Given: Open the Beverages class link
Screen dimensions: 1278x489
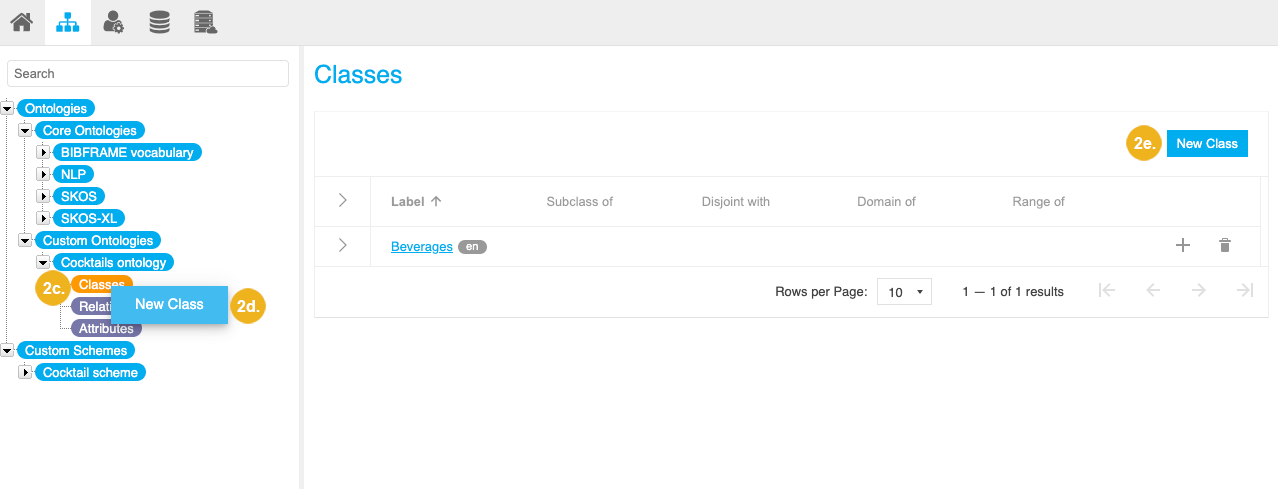Looking at the screenshot, I should (421, 246).
